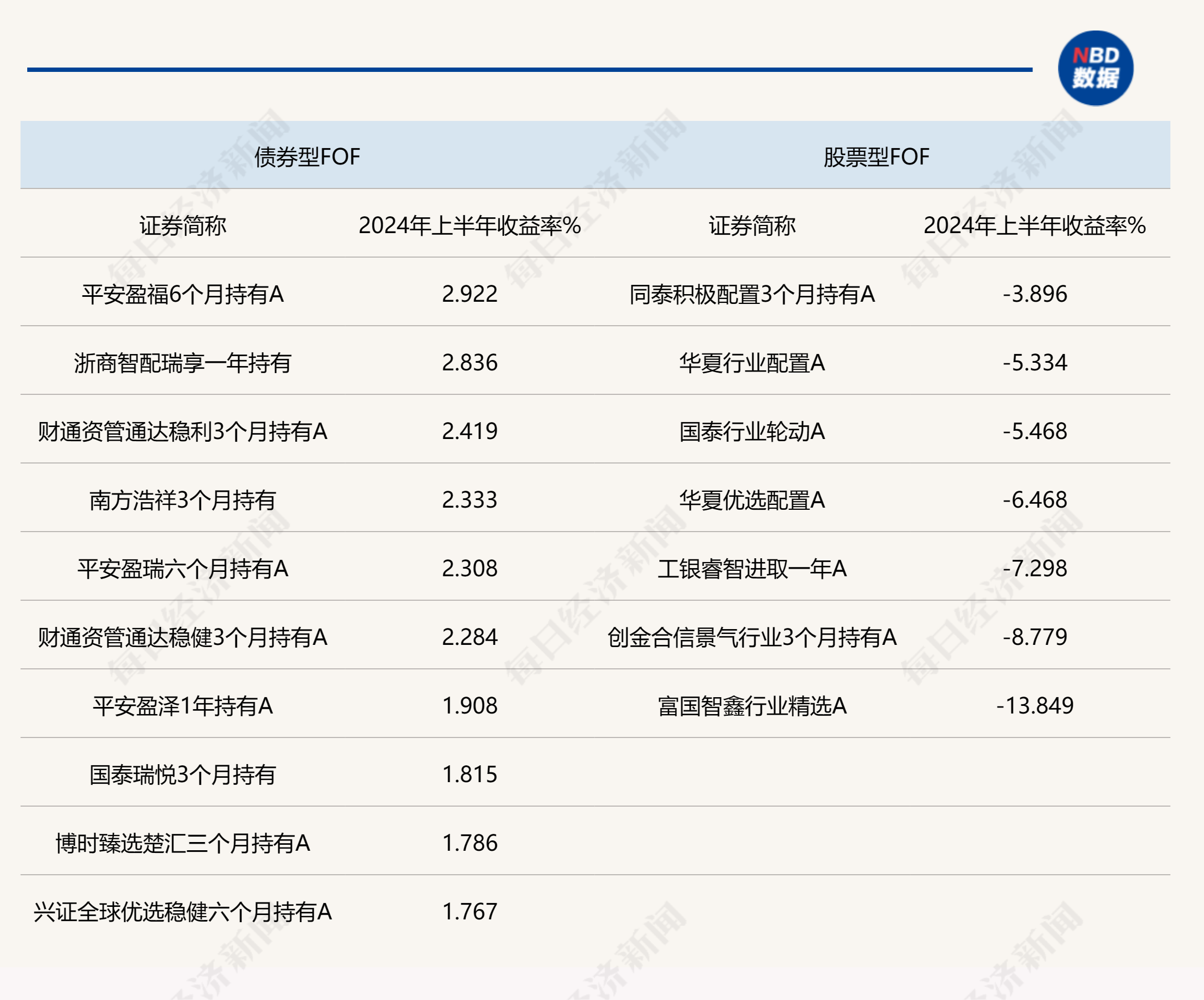Select value -8.779
Viewport: 1204px width, 1000px height.
click(x=1034, y=637)
